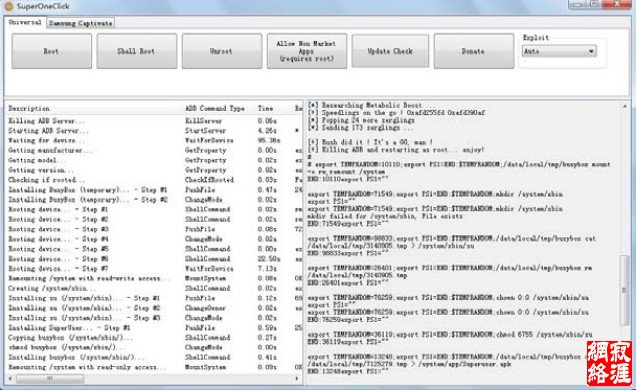637x391 pixels.
Task: Click the Update Check button
Action: 390,51
